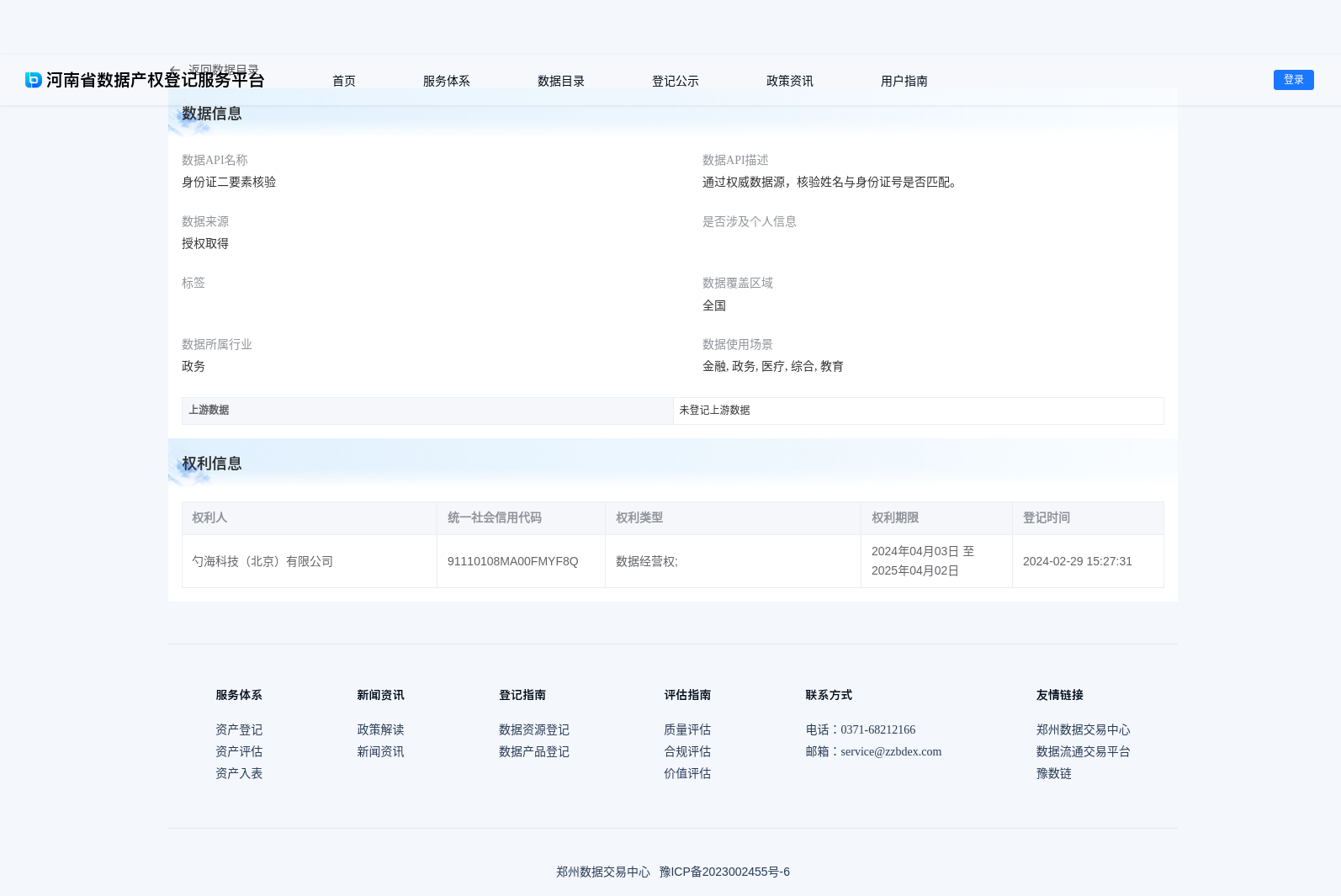Screen dimensions: 1341x896
Task: Click the 权利信息 section heading
Action: pyautogui.click(x=212, y=464)
